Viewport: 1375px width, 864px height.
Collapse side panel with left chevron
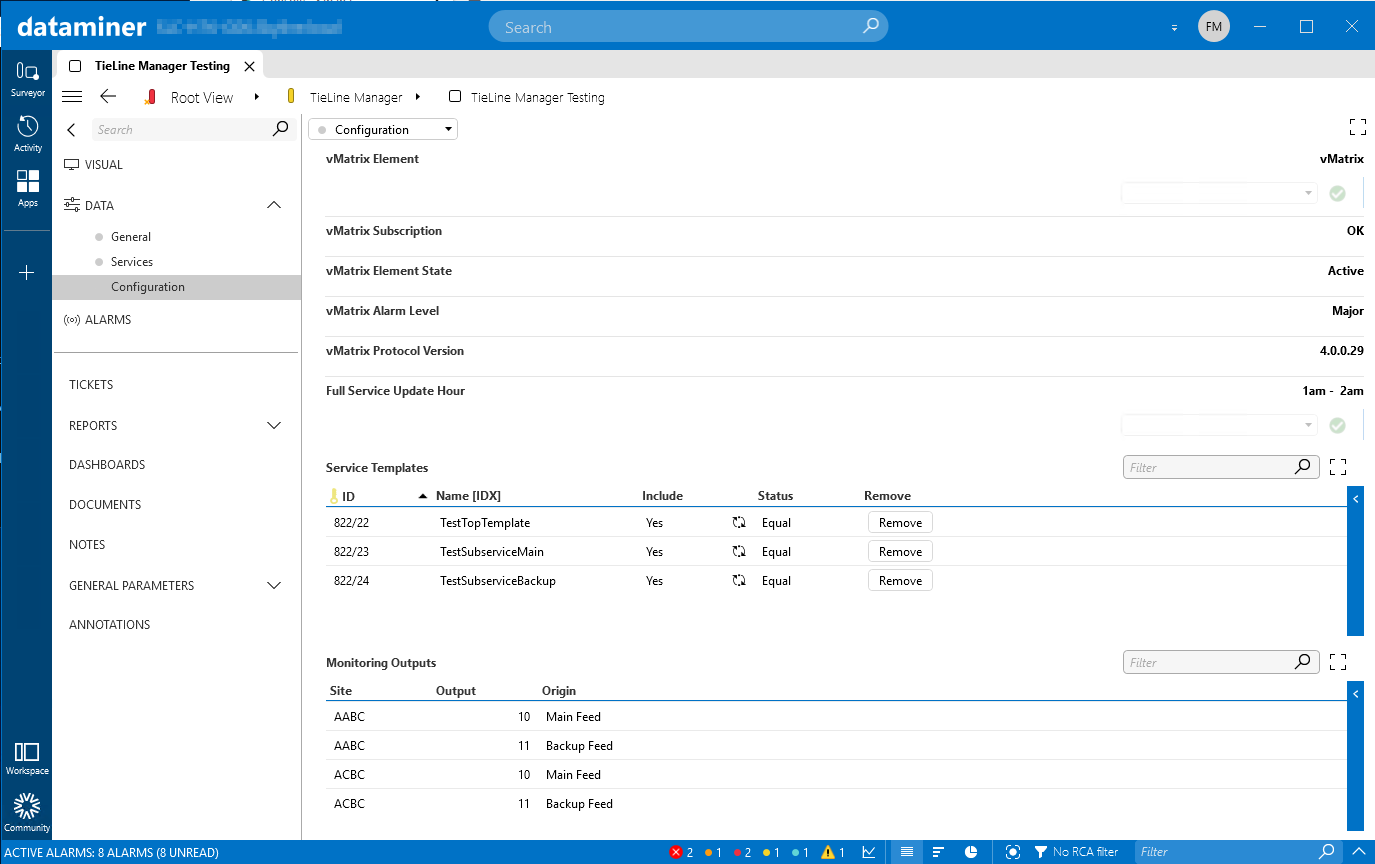click(71, 130)
